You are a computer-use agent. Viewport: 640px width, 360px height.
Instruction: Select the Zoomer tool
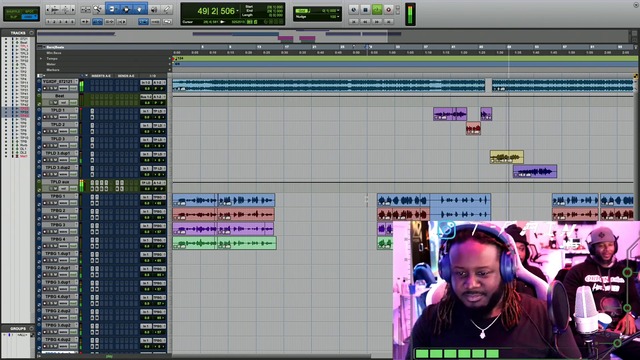tap(98, 9)
